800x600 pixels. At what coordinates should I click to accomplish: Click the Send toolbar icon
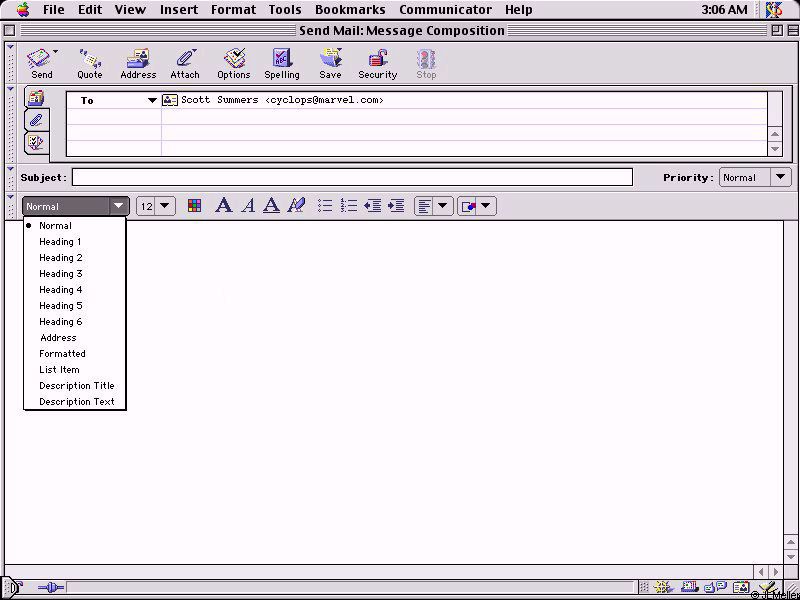(41, 63)
